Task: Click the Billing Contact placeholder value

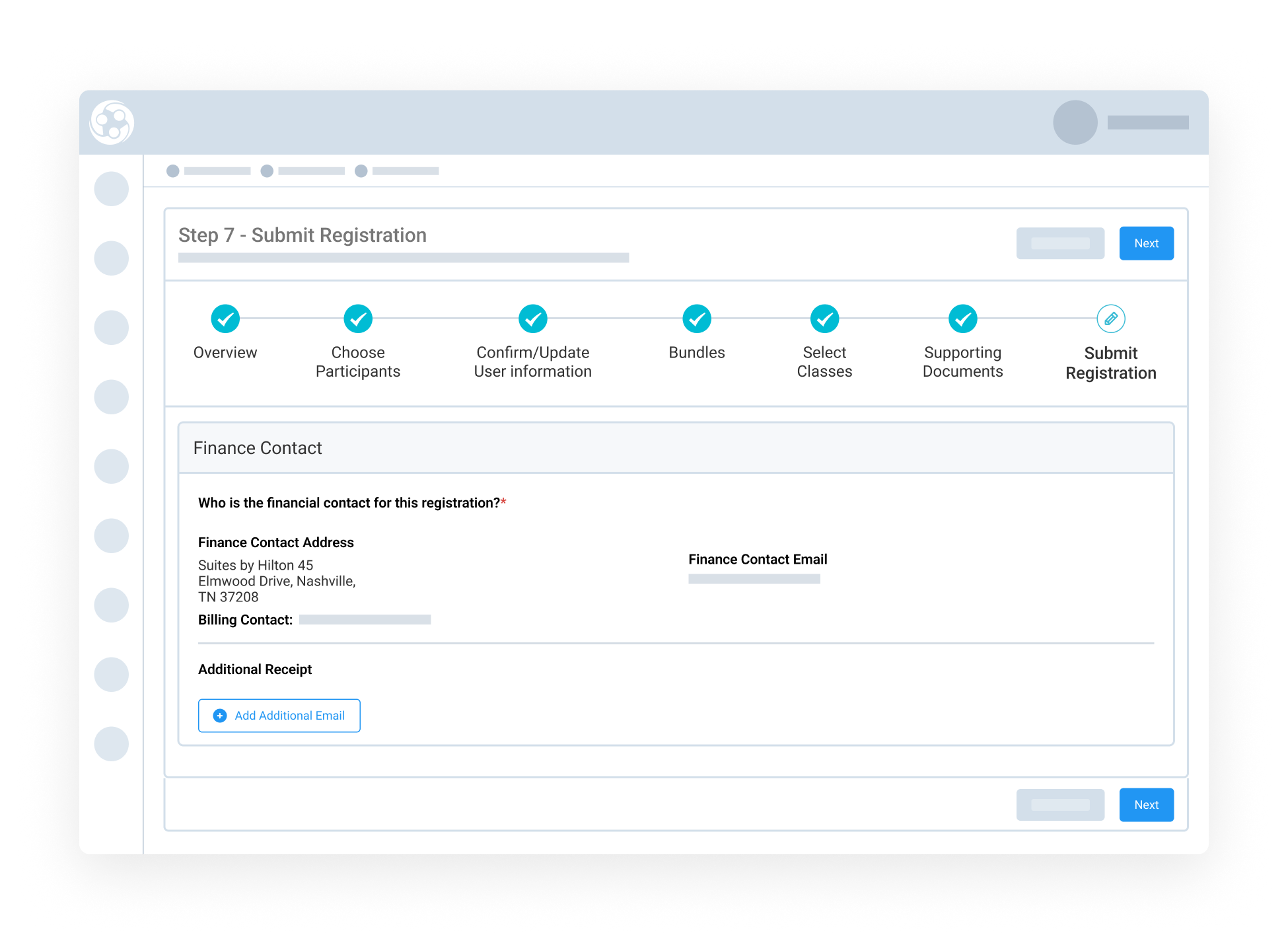Action: point(365,620)
